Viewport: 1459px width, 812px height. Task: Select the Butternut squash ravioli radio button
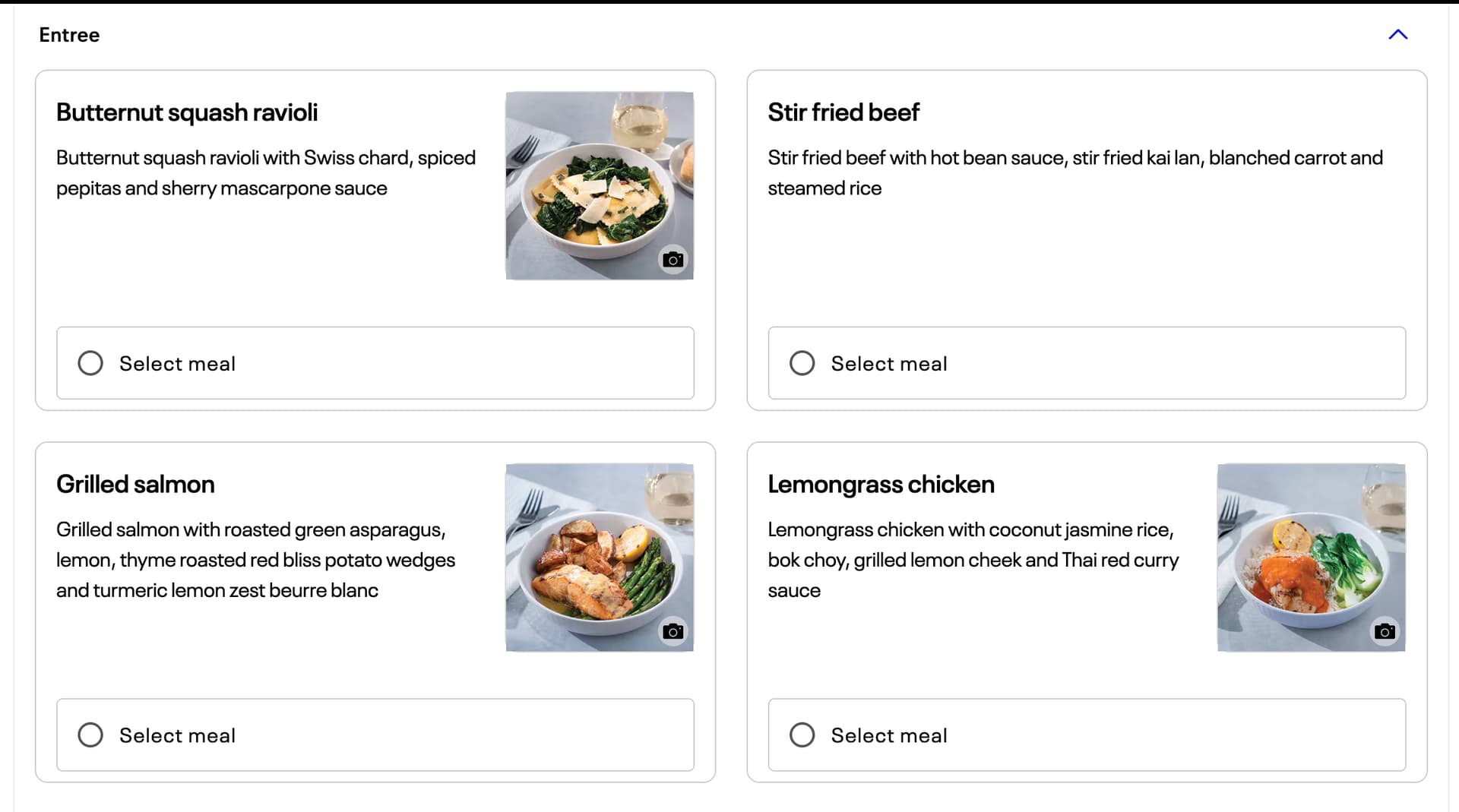(x=90, y=363)
